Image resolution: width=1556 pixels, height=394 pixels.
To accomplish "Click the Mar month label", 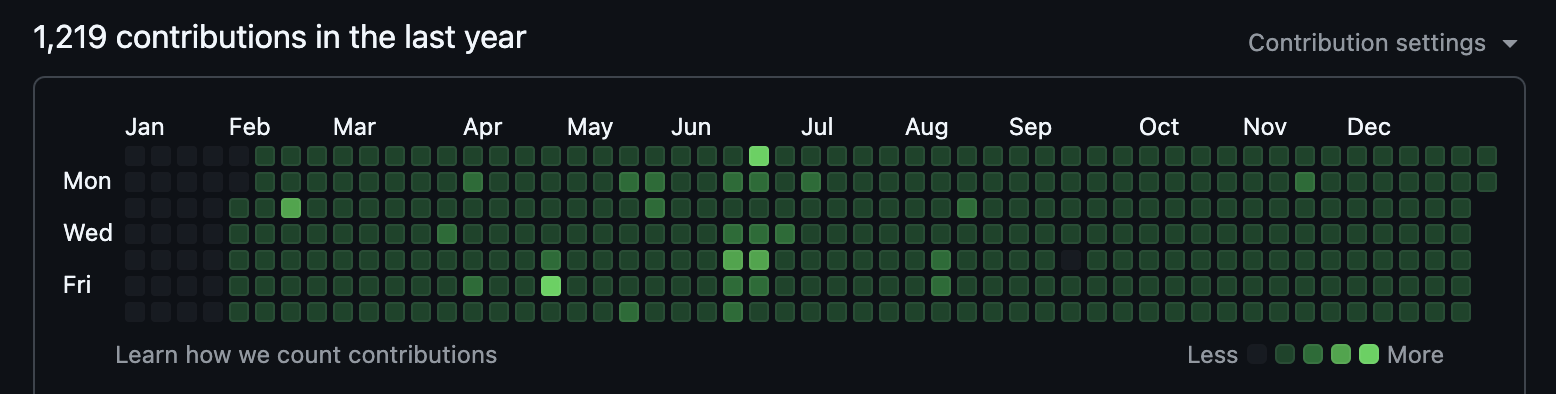I will 354,127.
